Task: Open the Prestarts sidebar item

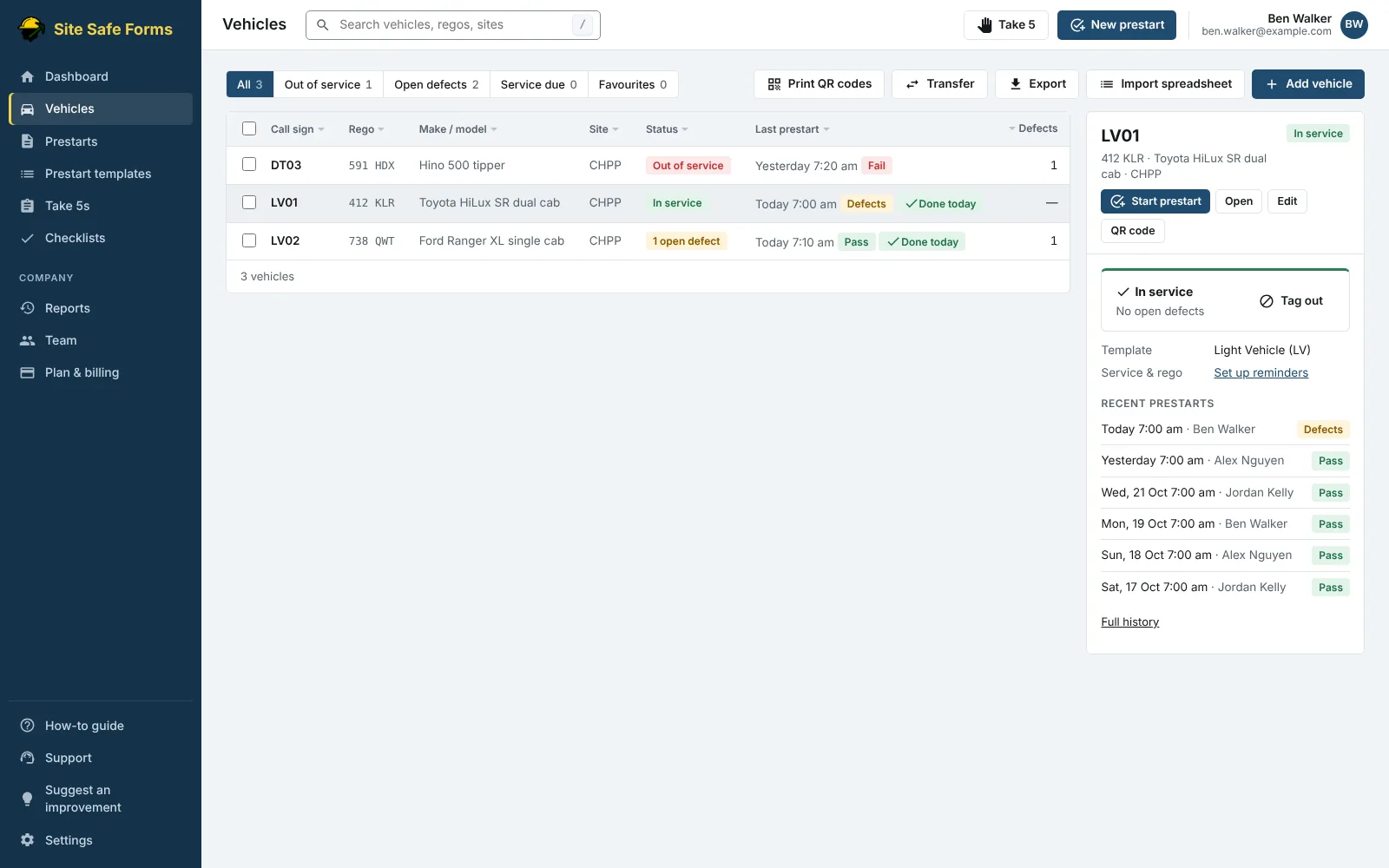Action: [x=101, y=141]
